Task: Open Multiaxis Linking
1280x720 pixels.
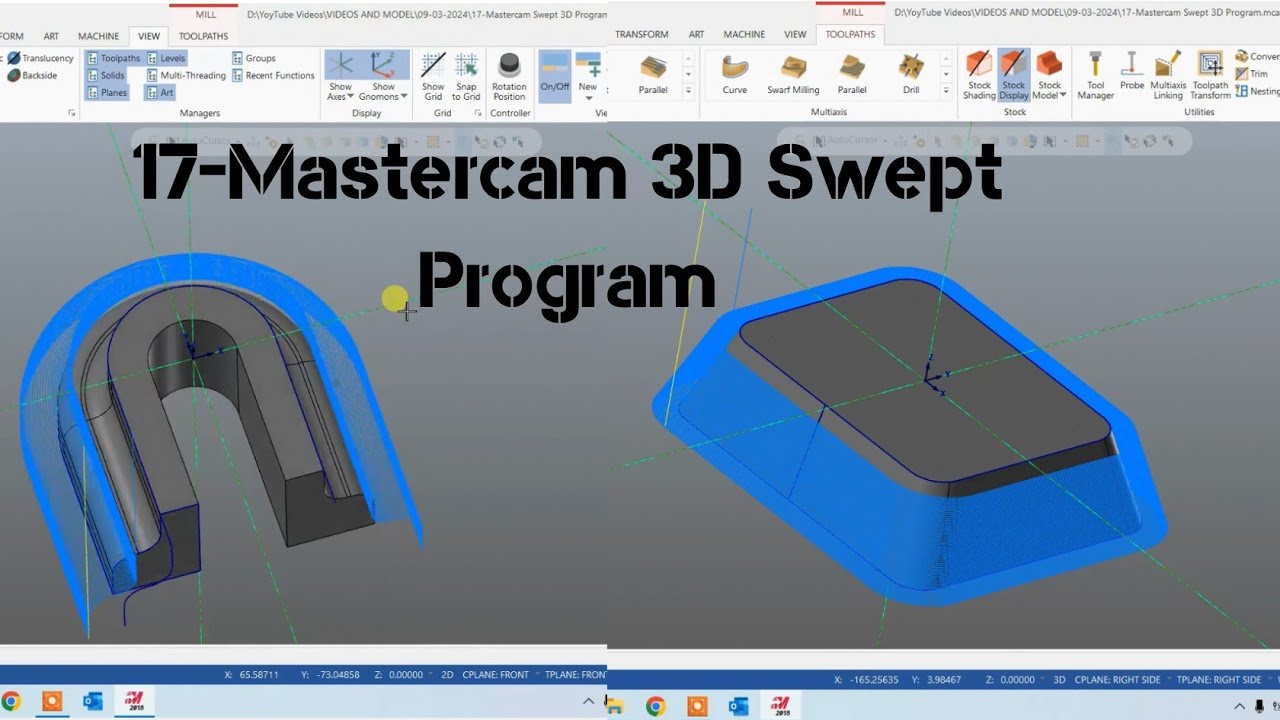Action: pos(1167,75)
